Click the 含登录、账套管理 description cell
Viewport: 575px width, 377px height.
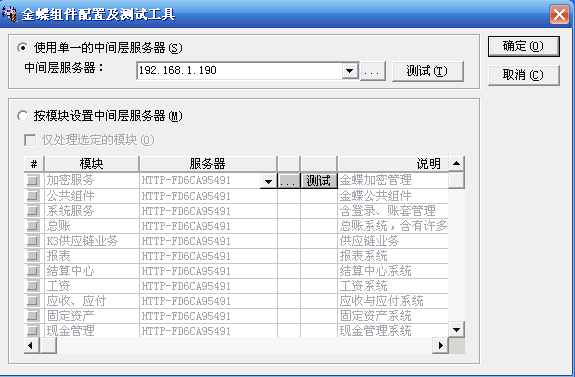coord(393,211)
